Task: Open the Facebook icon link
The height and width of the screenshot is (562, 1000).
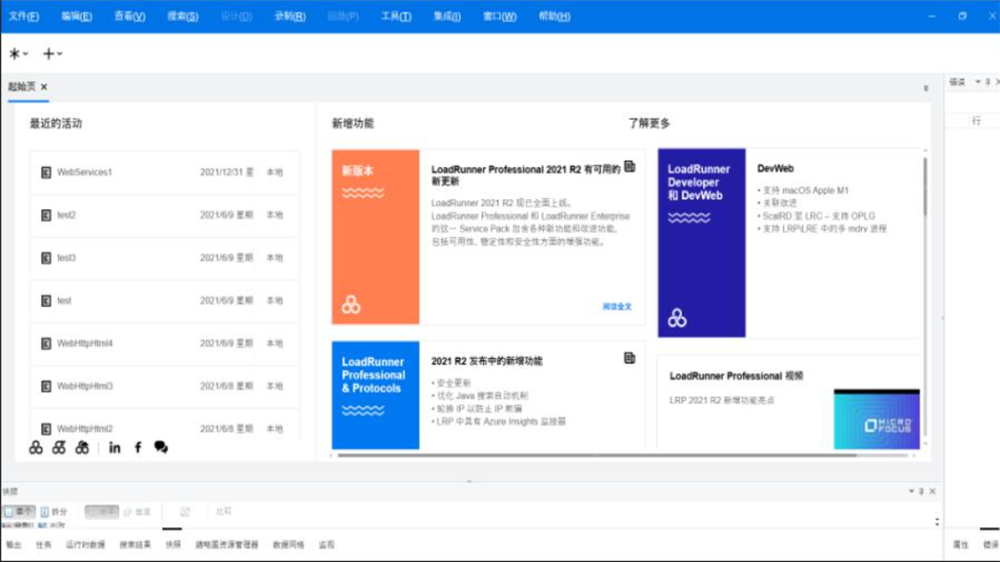Action: [x=138, y=448]
